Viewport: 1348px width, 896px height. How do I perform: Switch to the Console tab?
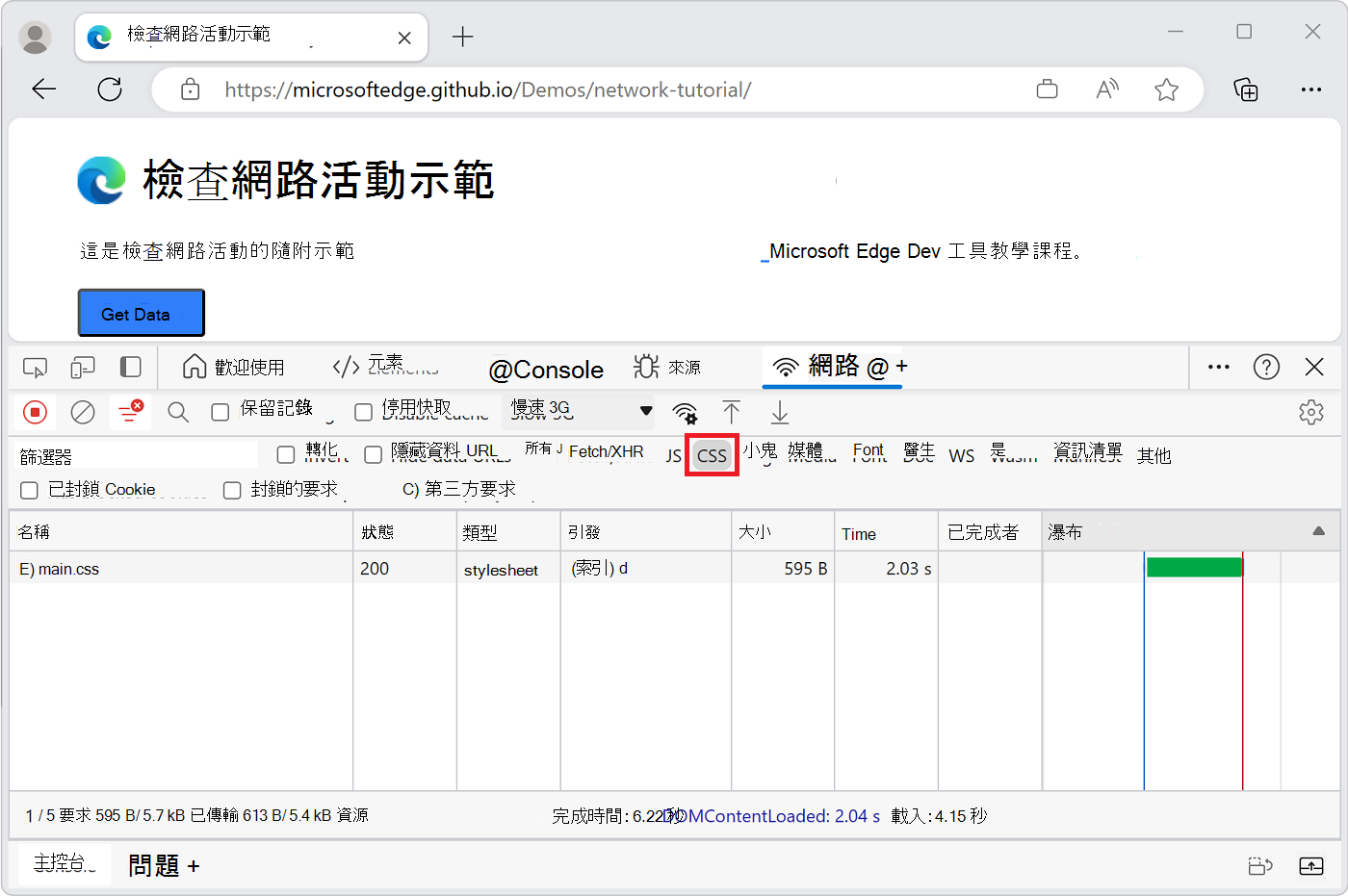pos(547,369)
